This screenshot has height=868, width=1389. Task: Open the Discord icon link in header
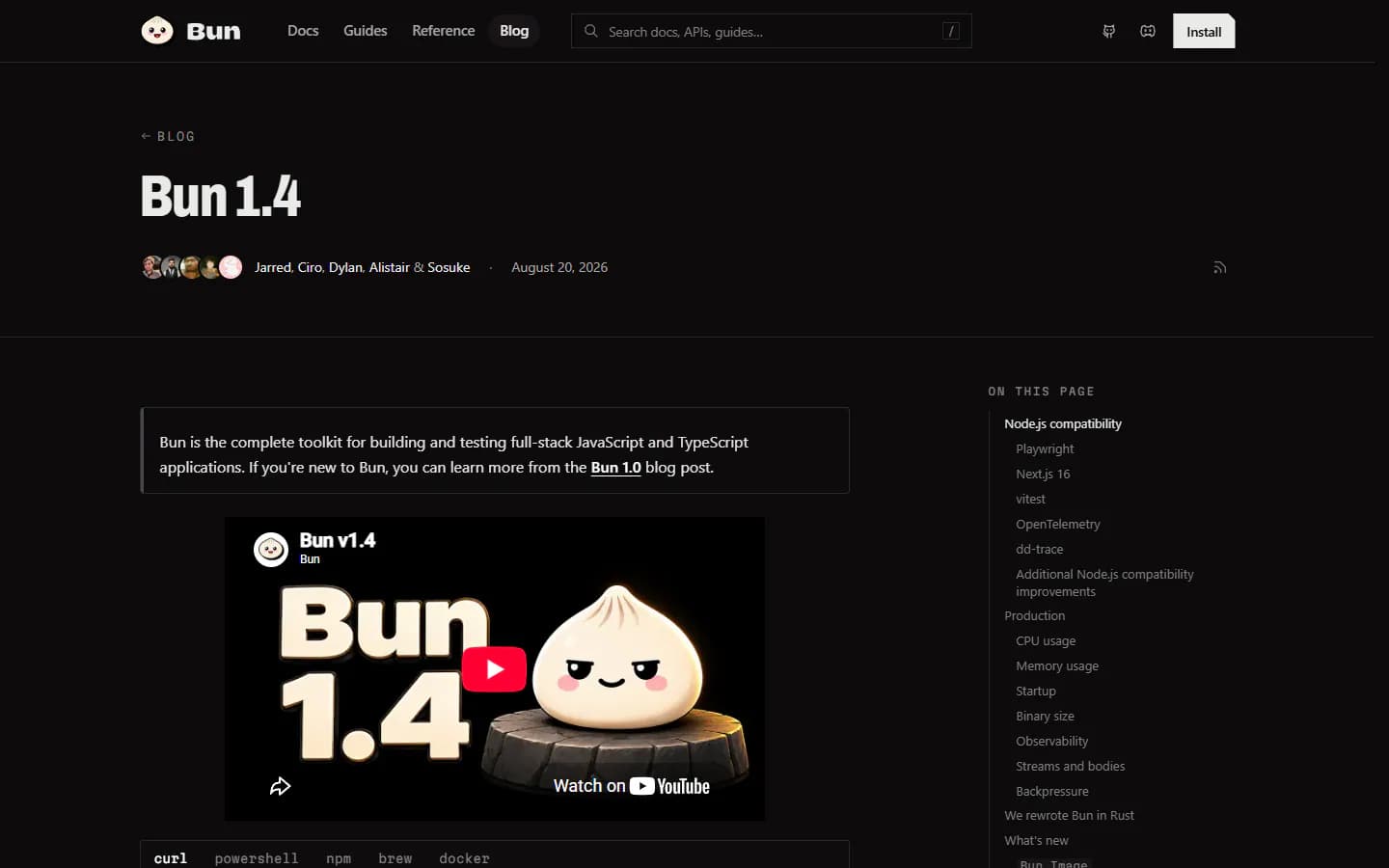coord(1148,32)
